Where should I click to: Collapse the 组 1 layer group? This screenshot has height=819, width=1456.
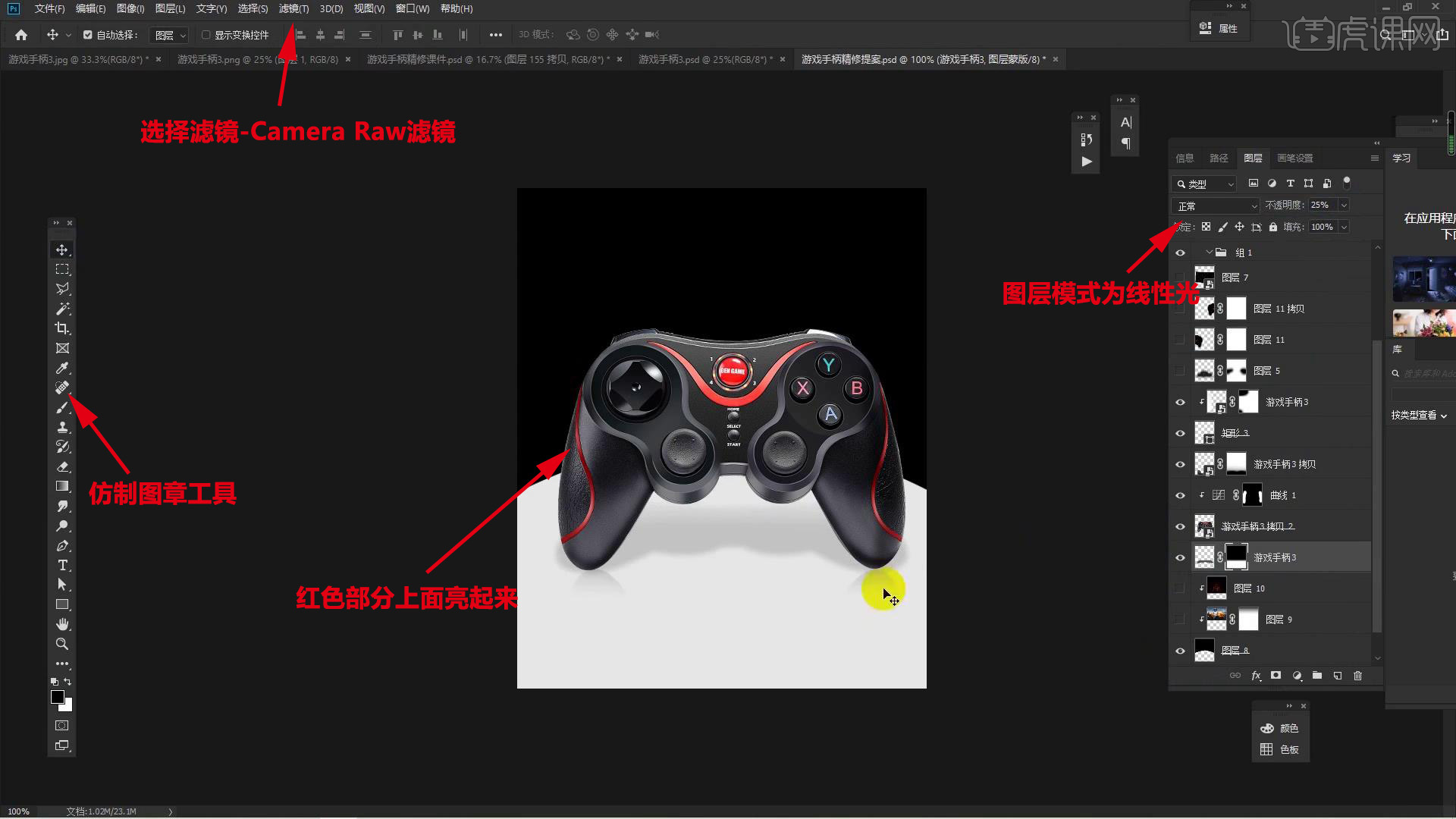tap(1209, 253)
